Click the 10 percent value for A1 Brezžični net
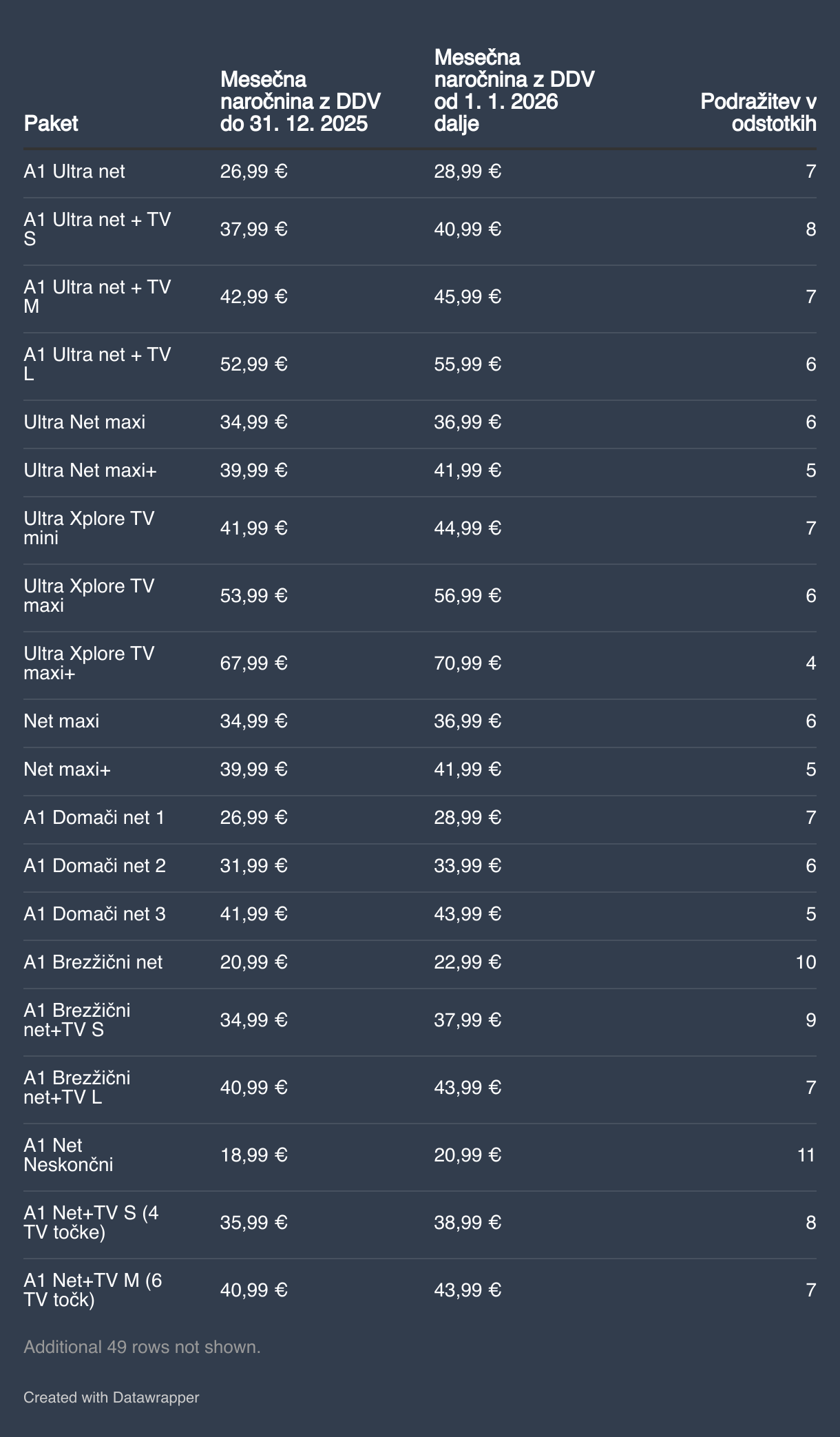 point(806,962)
